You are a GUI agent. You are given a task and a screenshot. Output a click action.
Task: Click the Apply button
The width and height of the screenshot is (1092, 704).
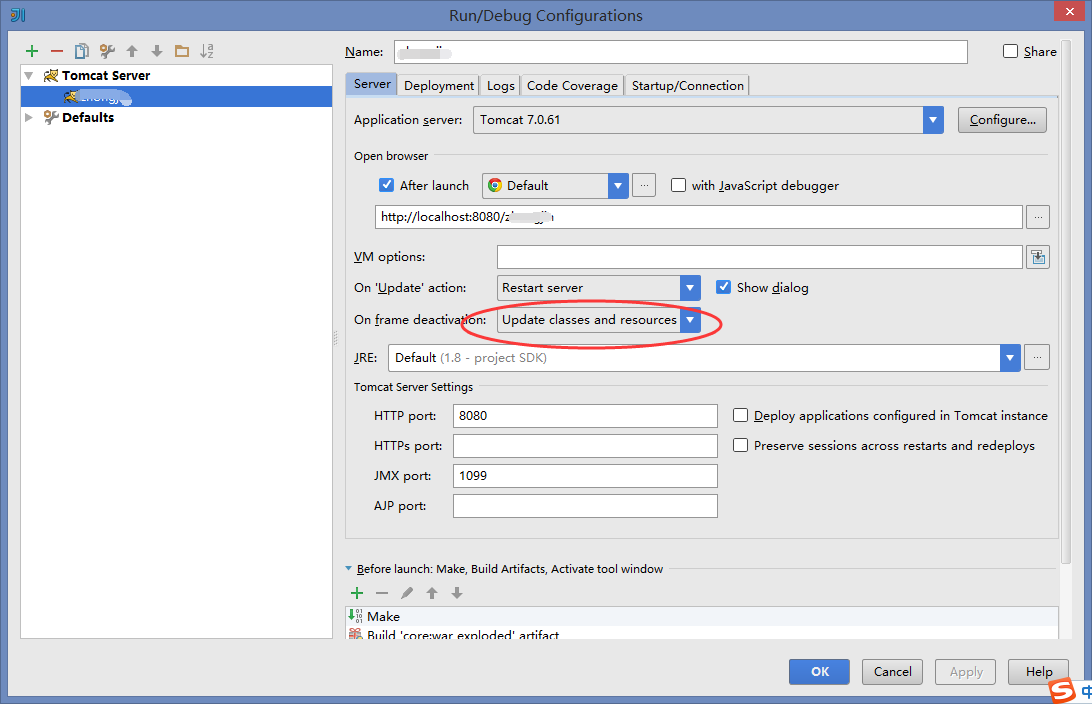(965, 671)
